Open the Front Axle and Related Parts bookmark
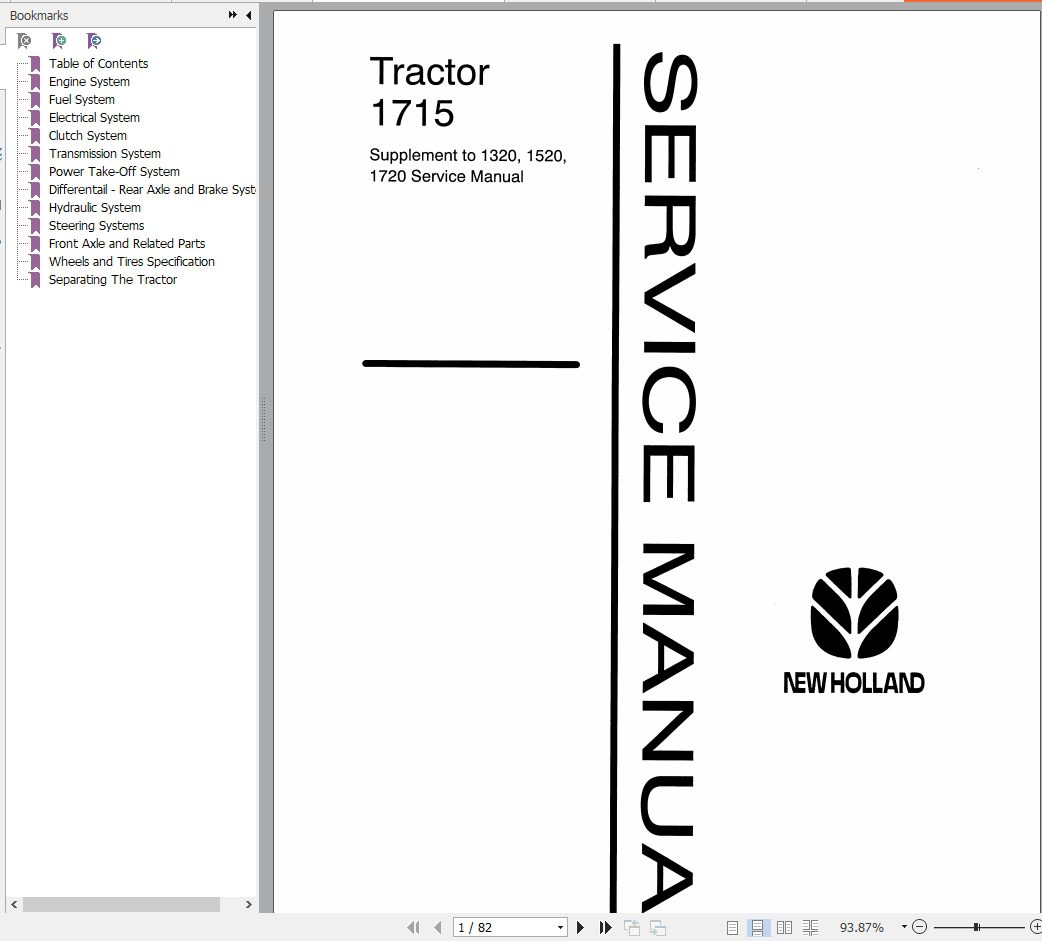This screenshot has width=1042, height=941. pos(127,243)
